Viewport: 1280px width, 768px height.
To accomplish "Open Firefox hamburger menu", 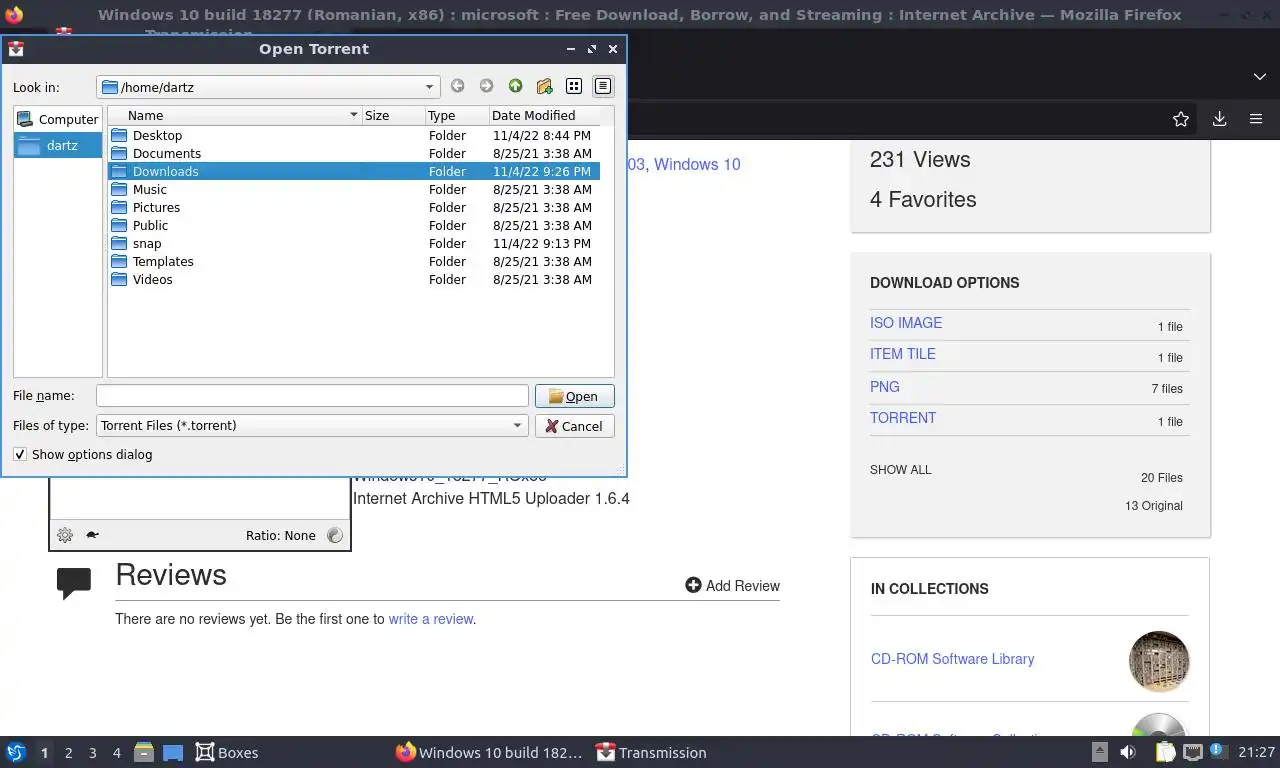I will (x=1256, y=119).
